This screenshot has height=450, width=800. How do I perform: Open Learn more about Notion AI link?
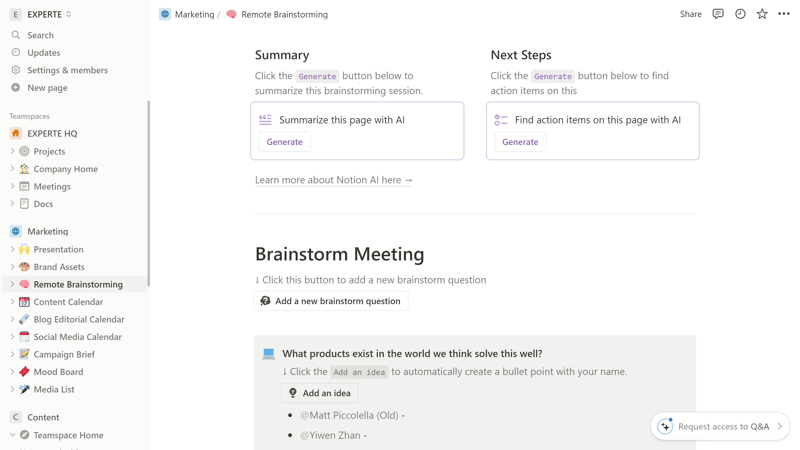coord(334,180)
